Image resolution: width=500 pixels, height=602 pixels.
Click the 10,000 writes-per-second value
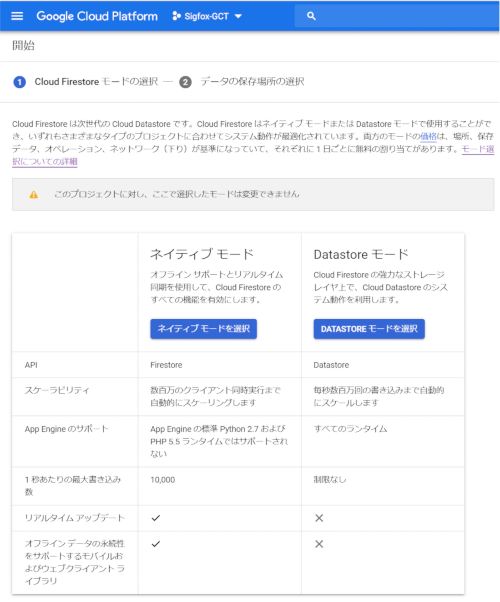(x=162, y=480)
